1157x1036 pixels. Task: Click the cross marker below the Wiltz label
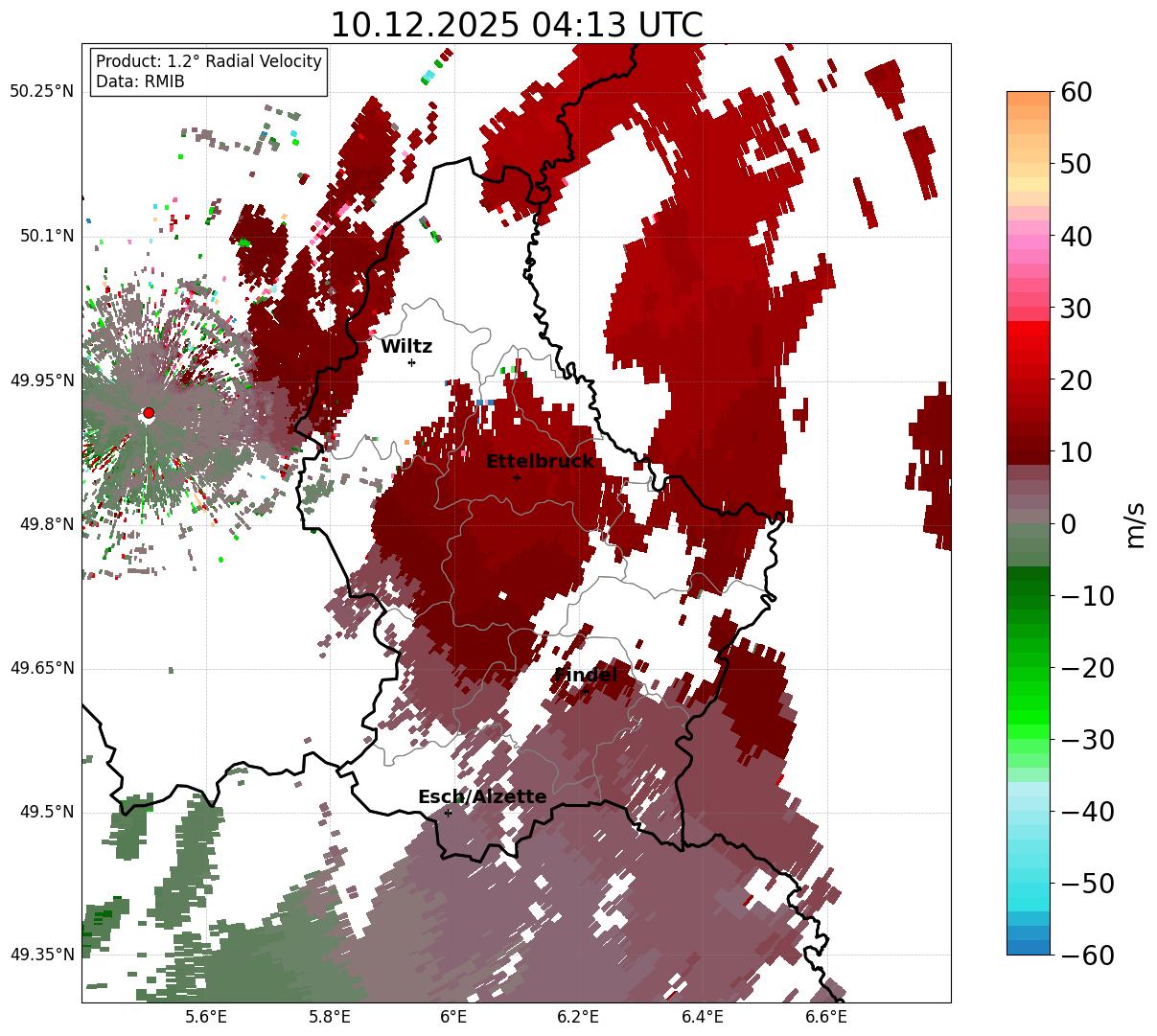411,362
